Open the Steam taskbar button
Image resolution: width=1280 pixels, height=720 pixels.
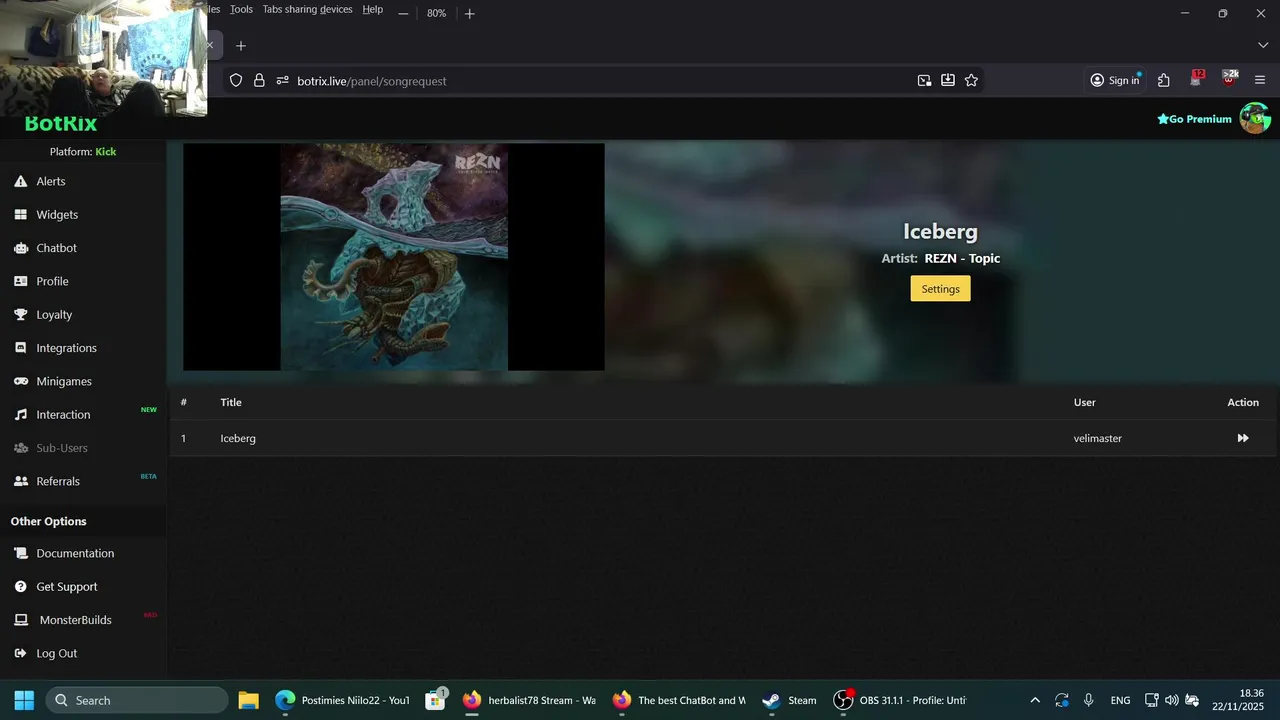[789, 700]
